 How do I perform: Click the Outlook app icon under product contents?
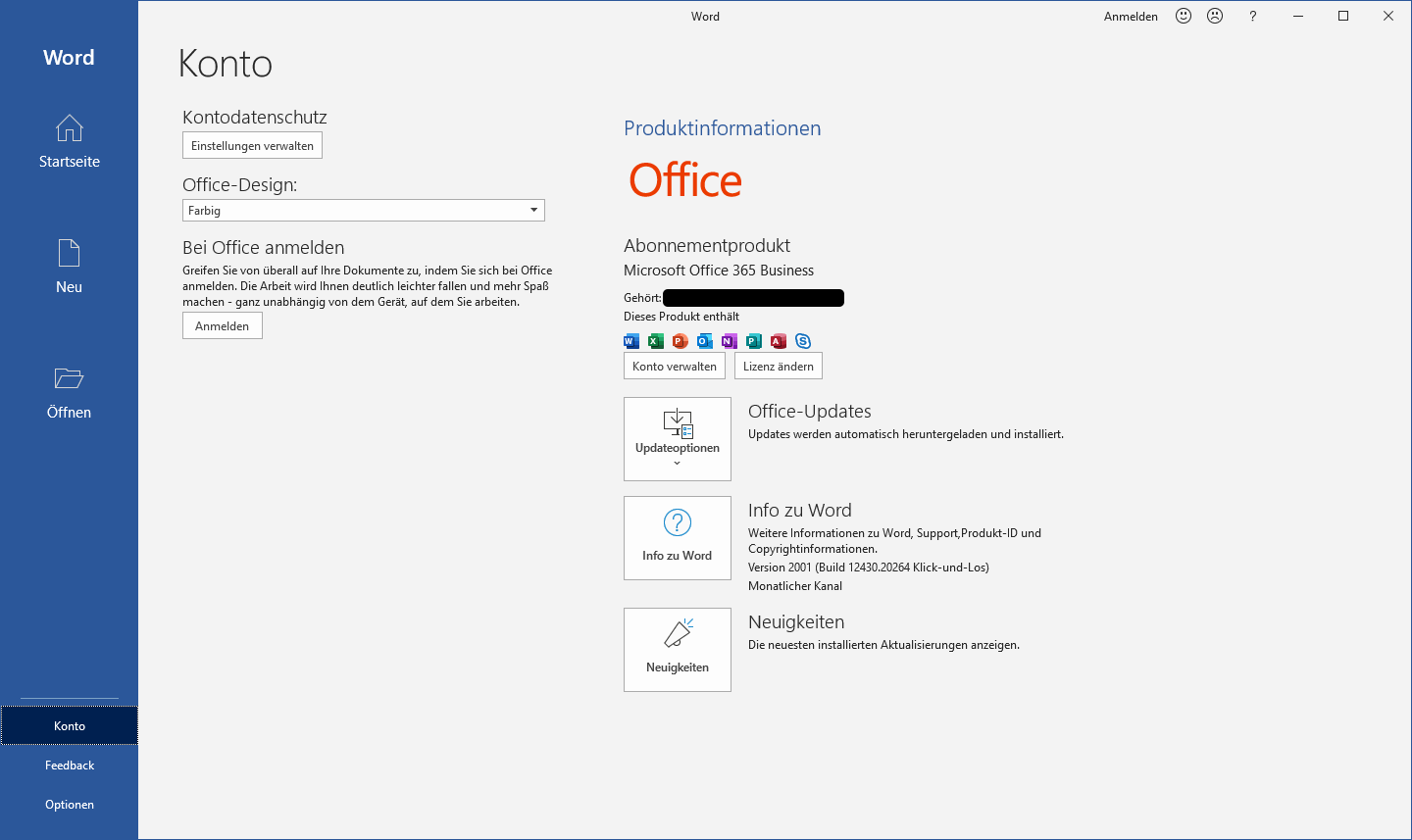click(705, 341)
